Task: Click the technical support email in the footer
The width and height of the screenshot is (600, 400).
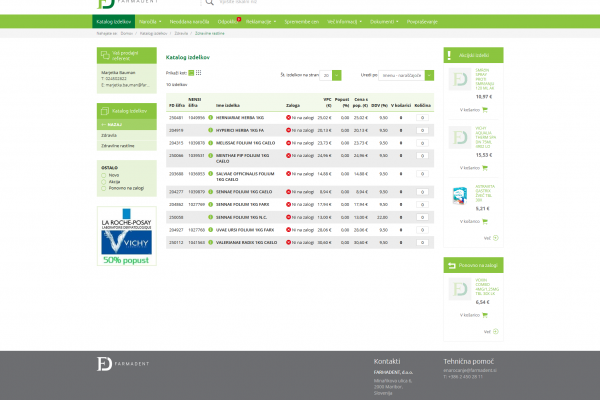Action: 470,371
